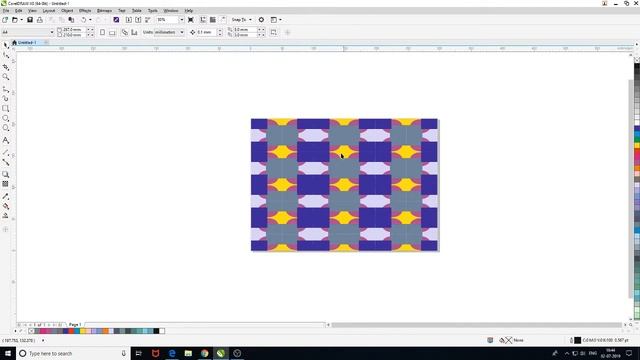Select the Connector tool
640x360 pixels.
pos(6,162)
